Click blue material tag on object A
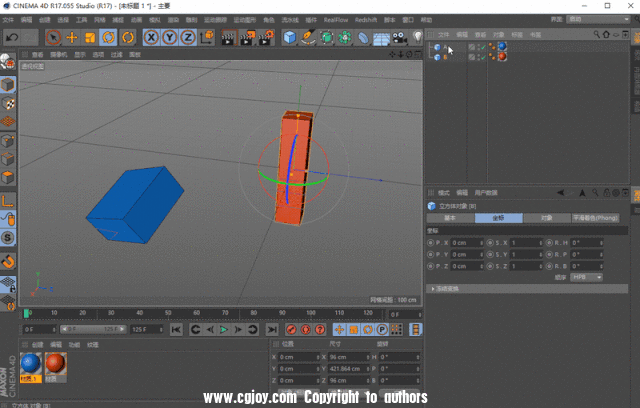 502,47
